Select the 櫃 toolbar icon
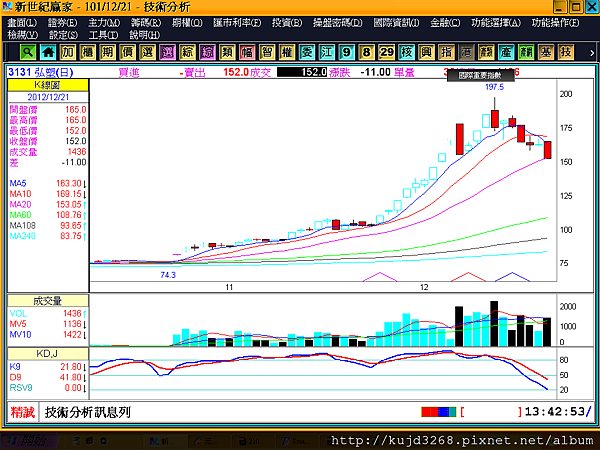600x450 pixels. coord(88,52)
